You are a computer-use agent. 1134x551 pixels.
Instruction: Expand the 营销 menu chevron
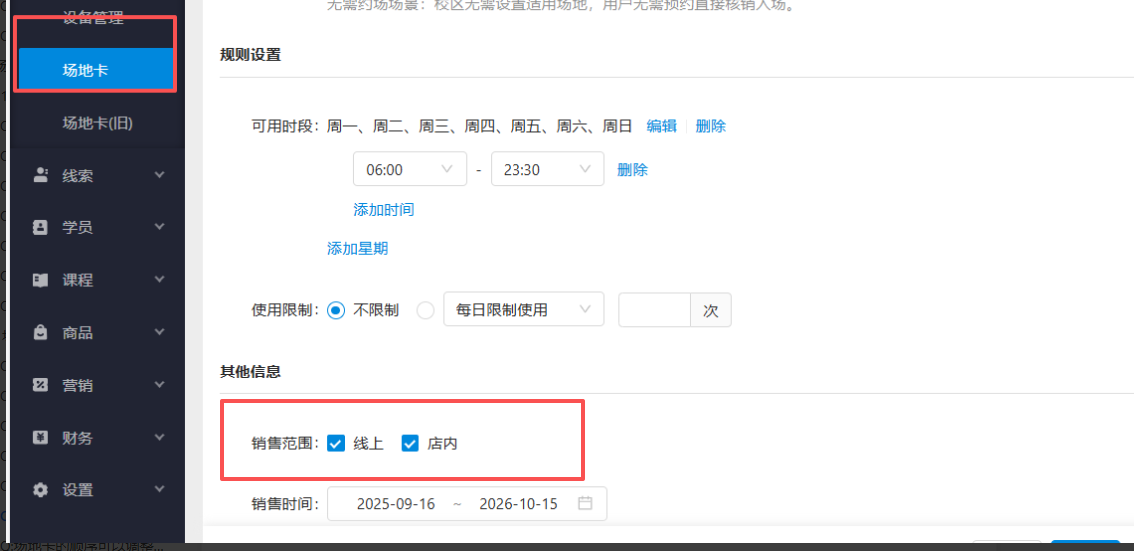pyautogui.click(x=159, y=385)
